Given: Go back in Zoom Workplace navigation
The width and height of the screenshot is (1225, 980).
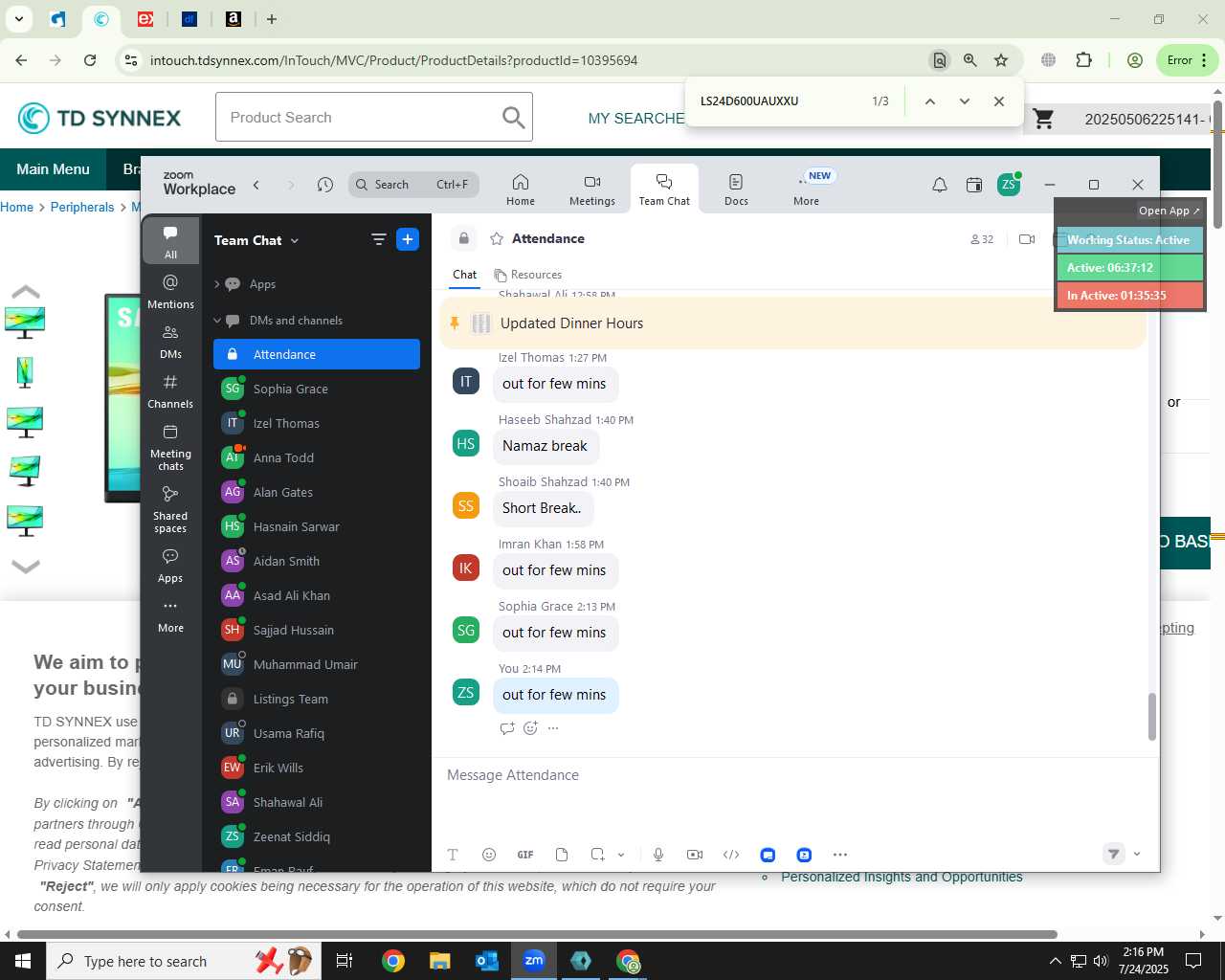Looking at the screenshot, I should tap(256, 185).
